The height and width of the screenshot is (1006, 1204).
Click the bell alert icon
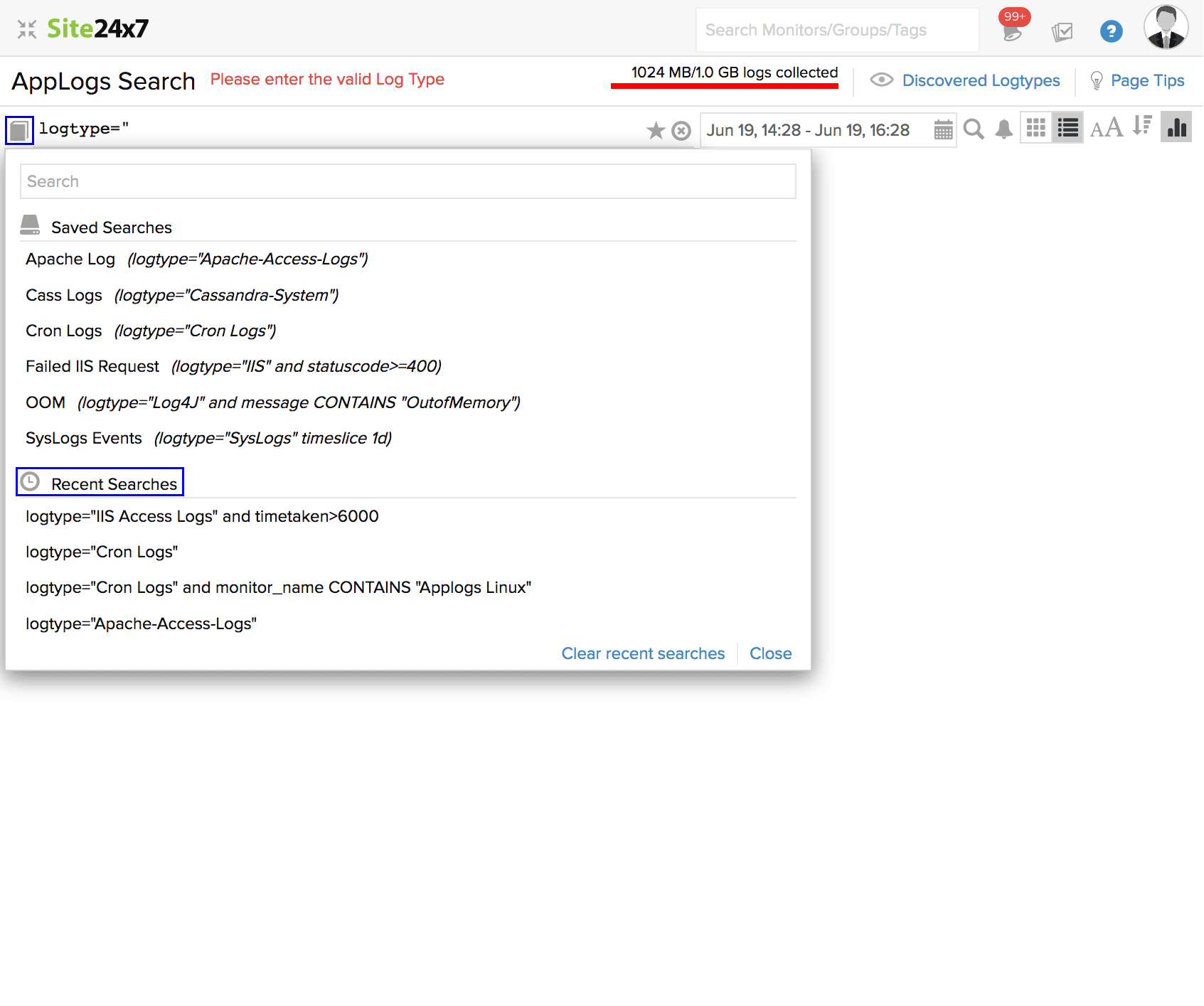pos(1003,129)
